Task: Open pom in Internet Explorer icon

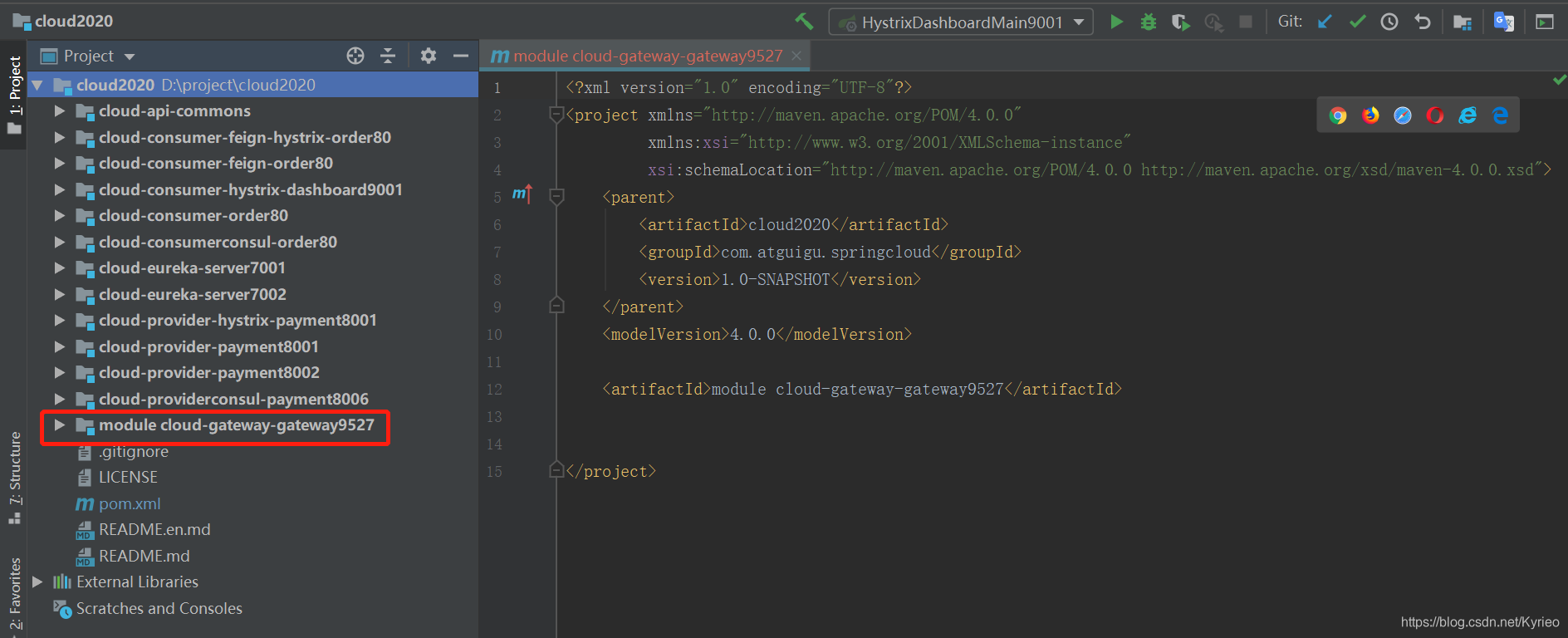Action: pos(1468,115)
